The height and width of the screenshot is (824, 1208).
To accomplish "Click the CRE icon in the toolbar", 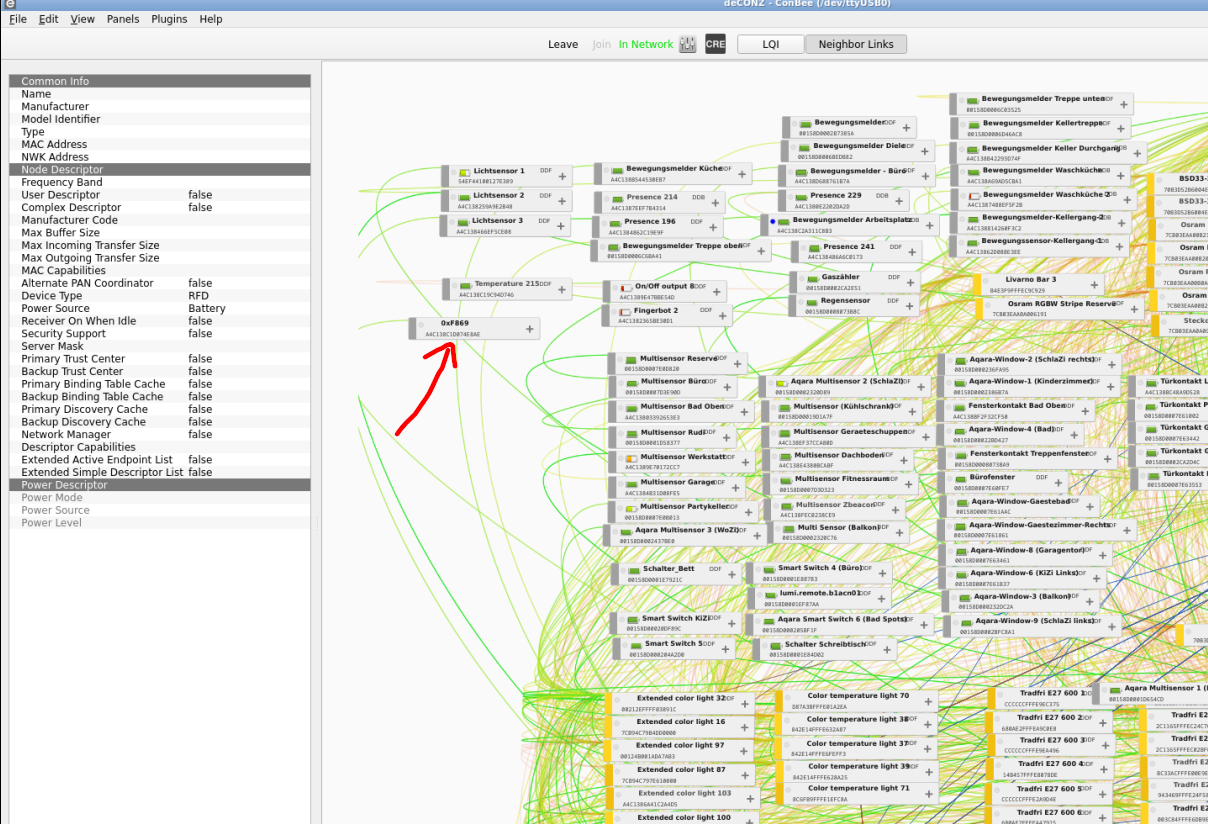I will (x=715, y=44).
